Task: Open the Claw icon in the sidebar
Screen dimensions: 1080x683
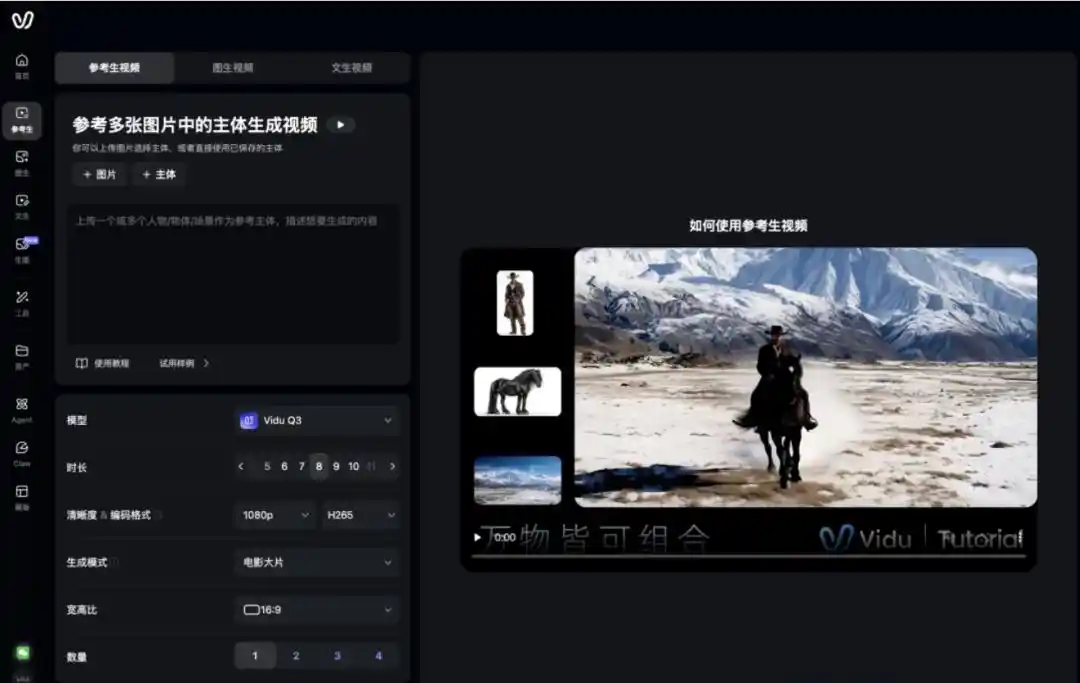Action: pos(22,452)
